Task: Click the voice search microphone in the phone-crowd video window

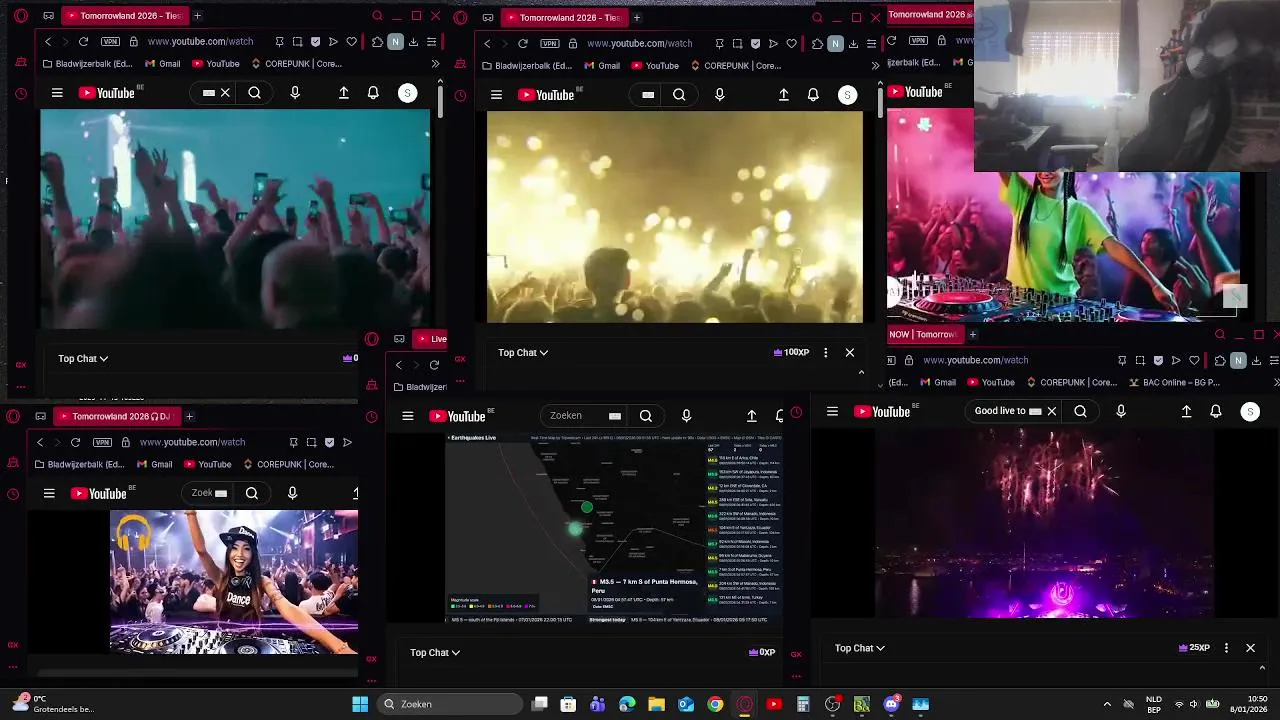Action: coord(295,93)
